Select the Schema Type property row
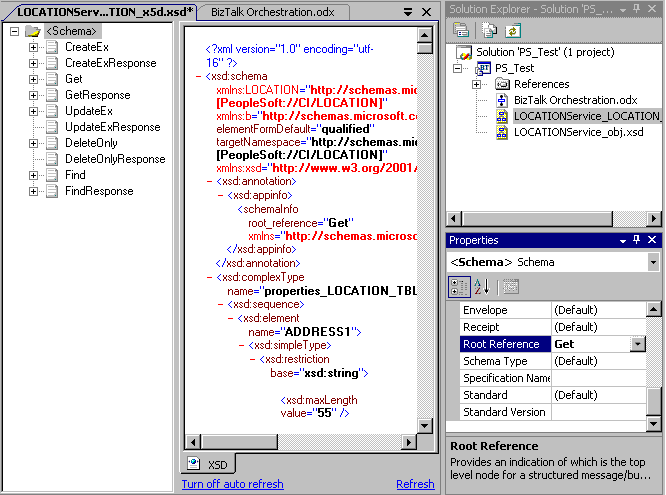The image size is (666, 495). point(553,361)
